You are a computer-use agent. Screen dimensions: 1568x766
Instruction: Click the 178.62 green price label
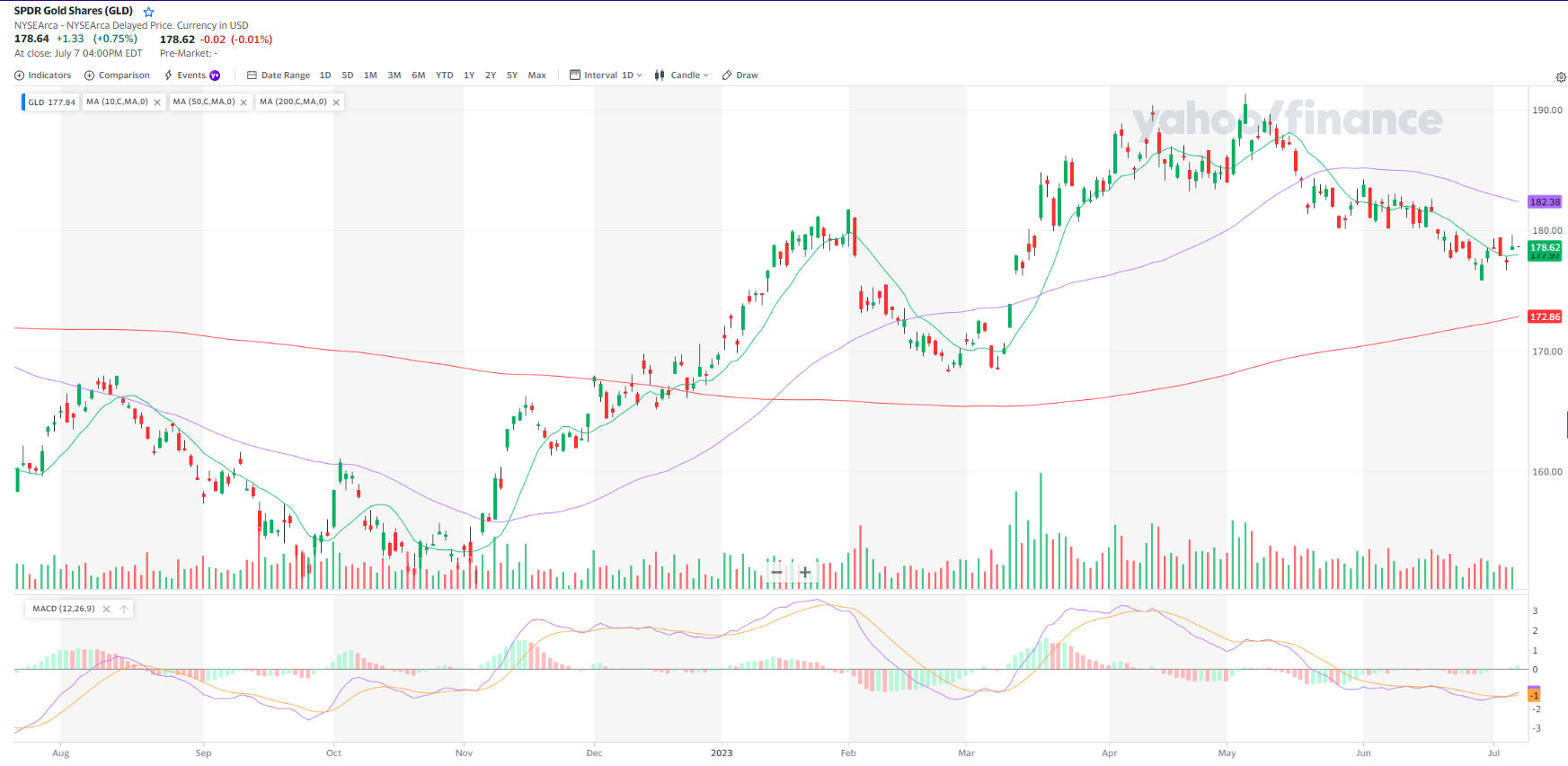(1545, 247)
